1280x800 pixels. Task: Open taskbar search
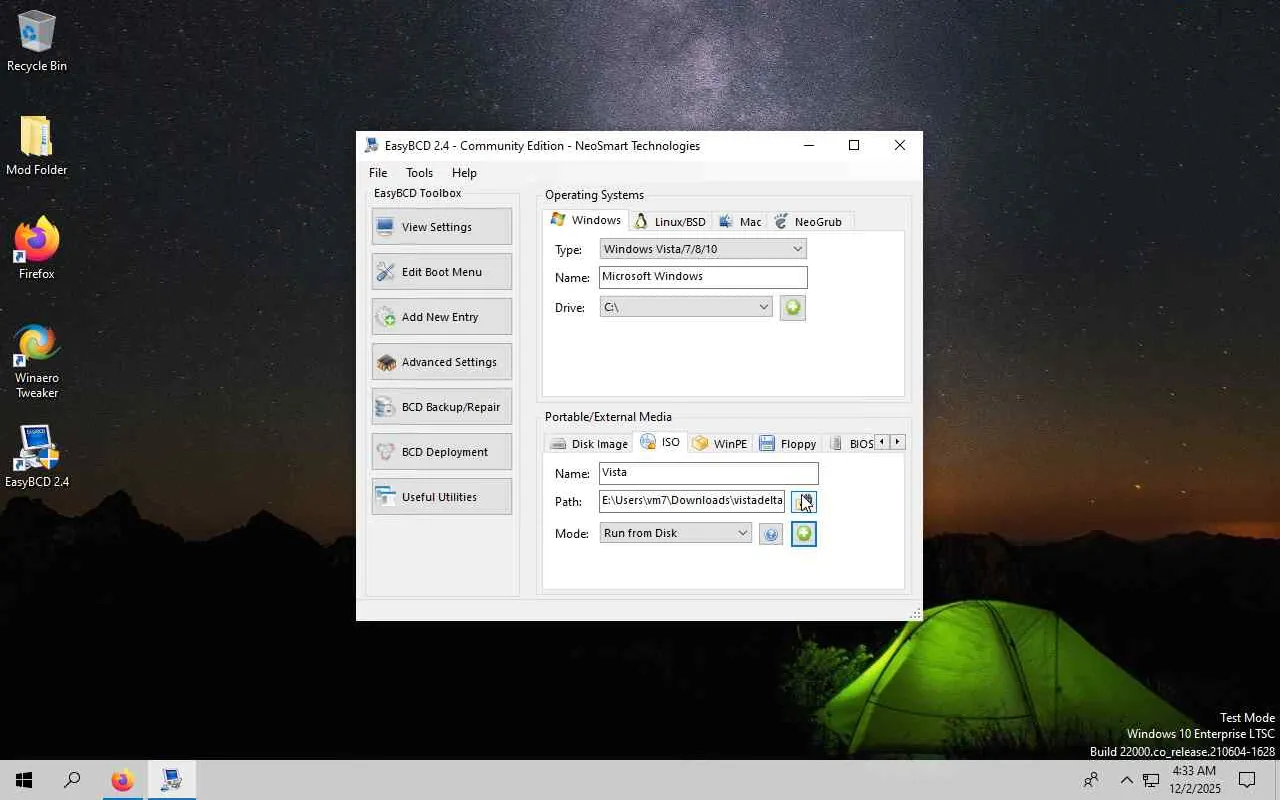(72, 780)
